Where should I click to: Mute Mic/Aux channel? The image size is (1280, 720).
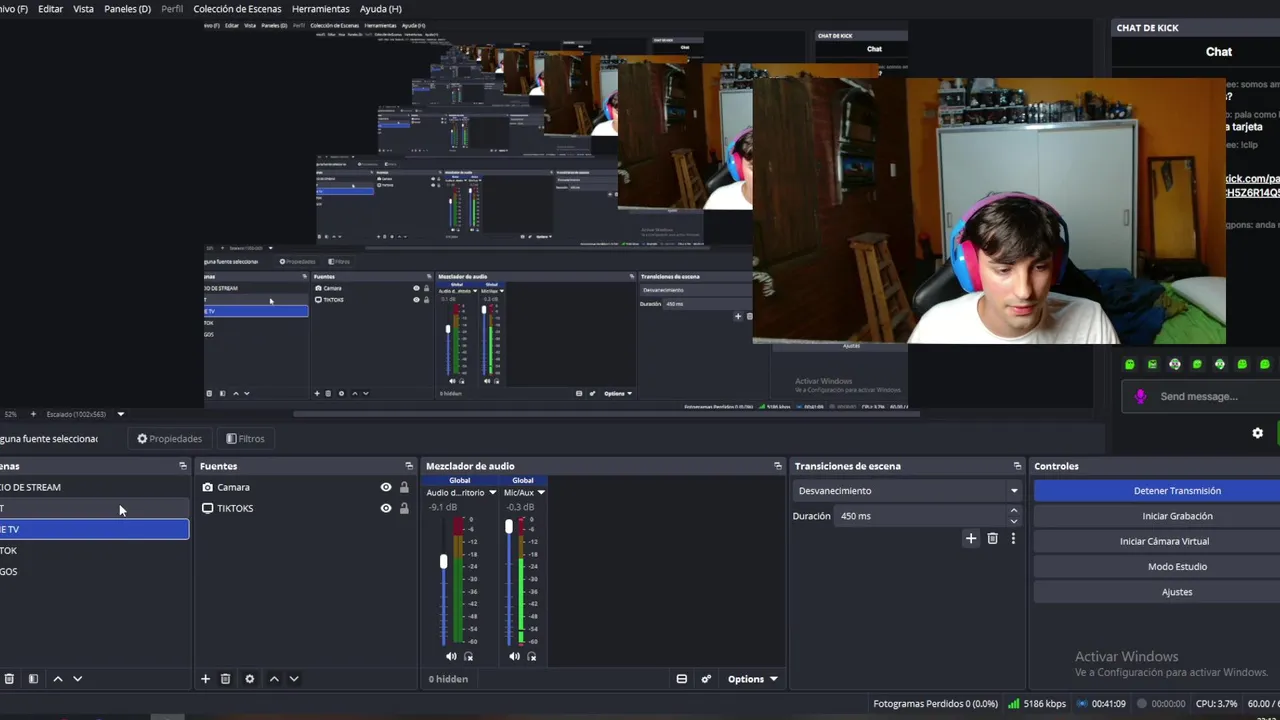coord(514,656)
